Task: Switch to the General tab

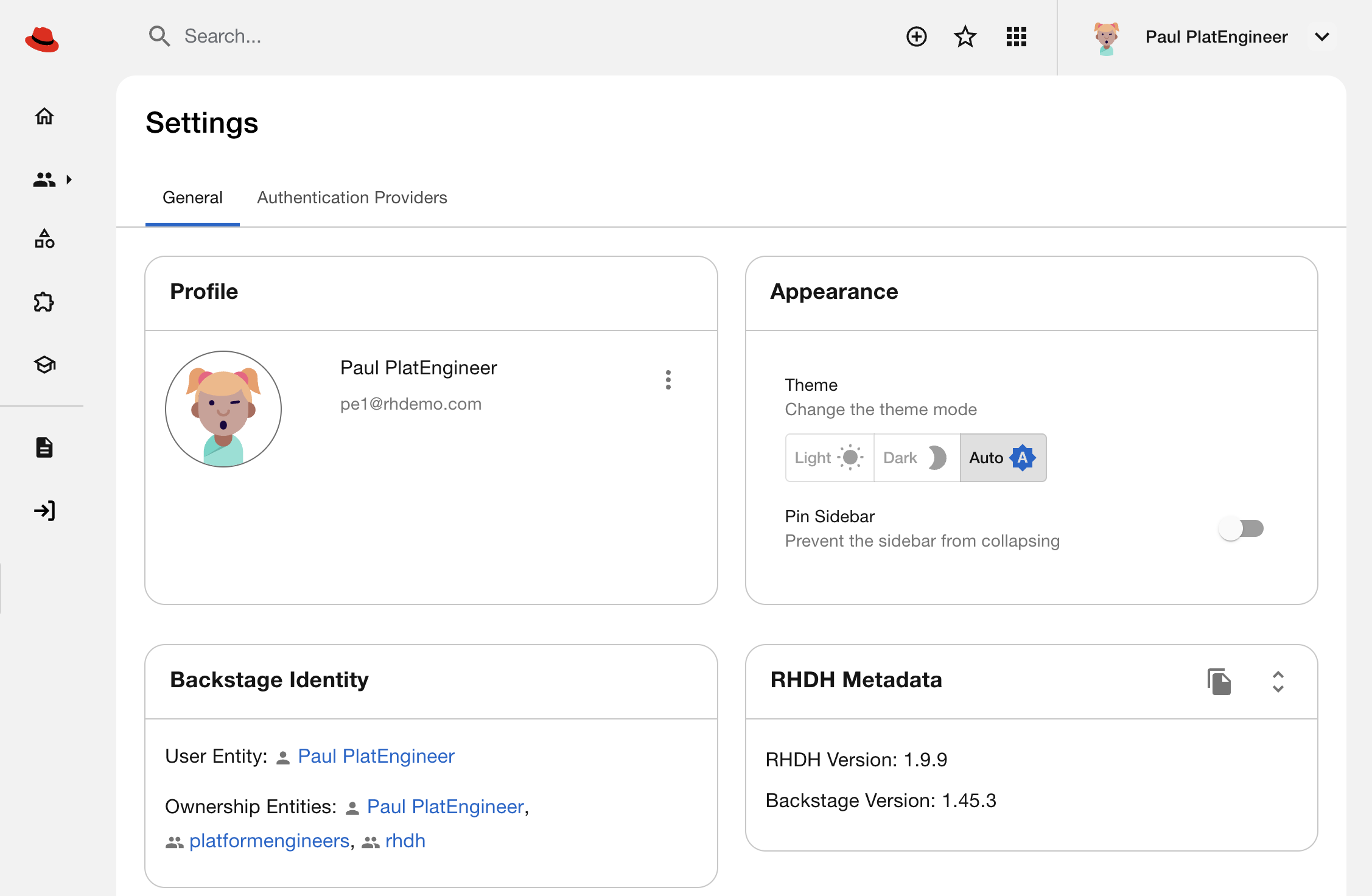Action: (192, 198)
